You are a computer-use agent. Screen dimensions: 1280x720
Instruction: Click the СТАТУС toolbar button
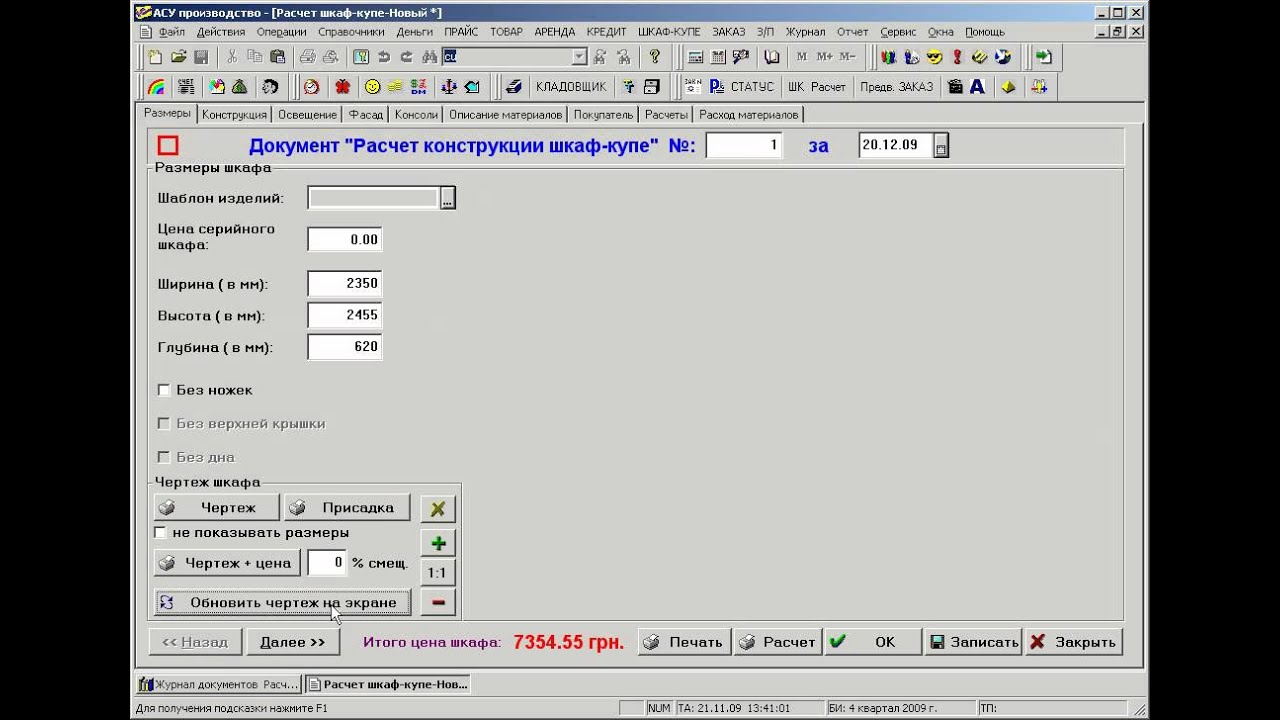752,87
